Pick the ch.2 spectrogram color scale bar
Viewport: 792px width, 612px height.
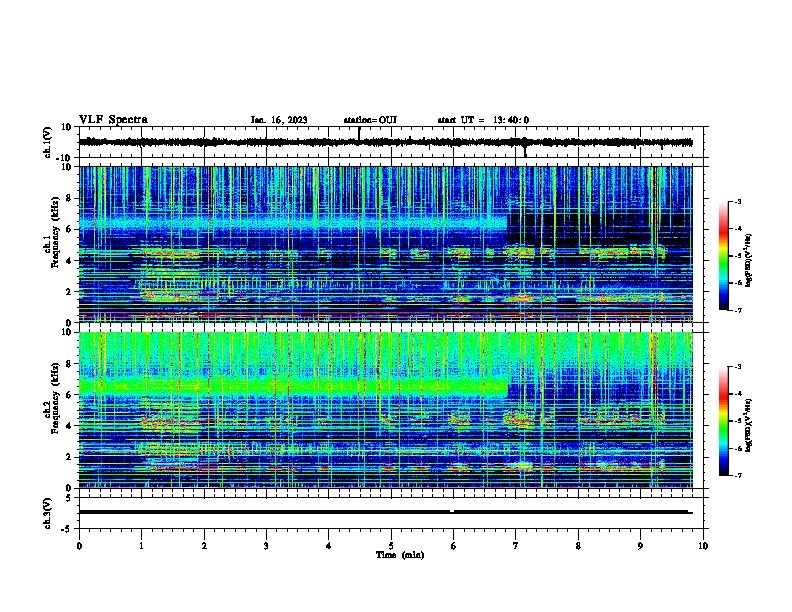tap(724, 421)
